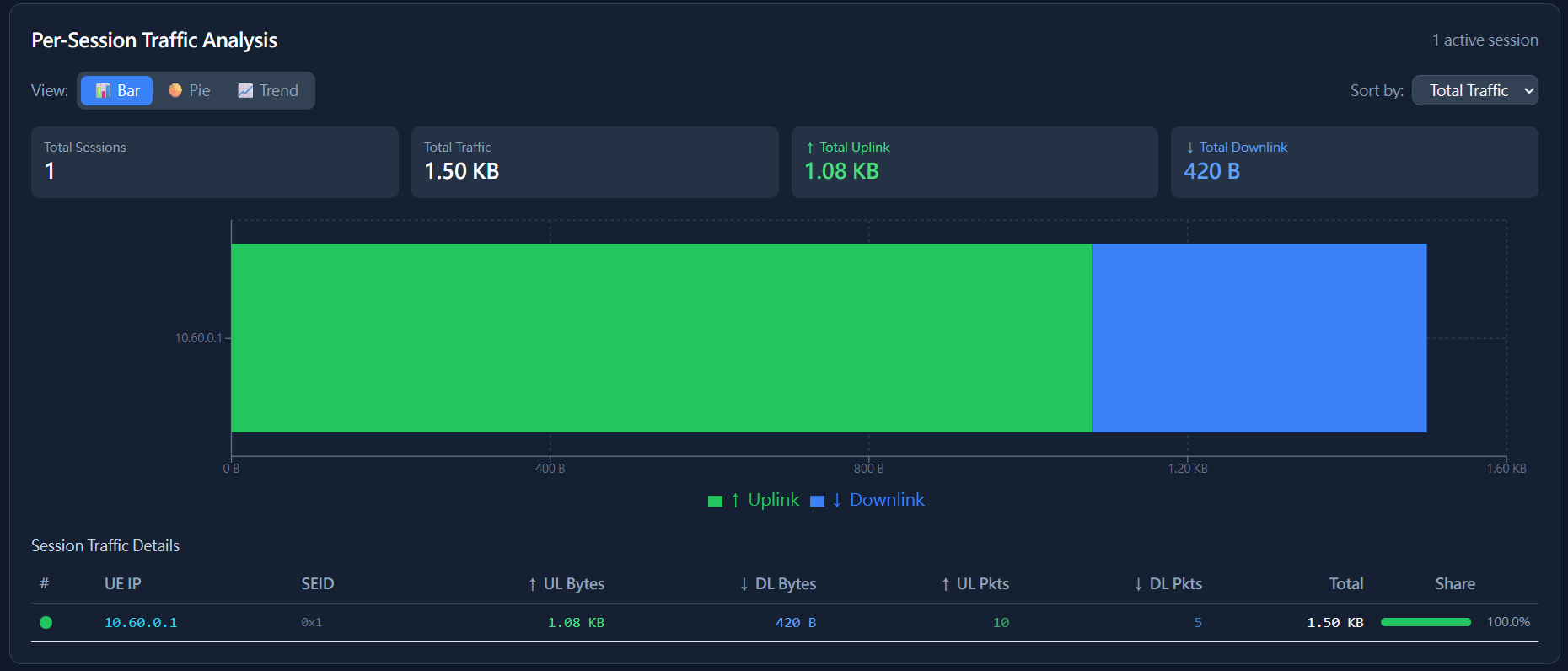Switch to the Trend view

(x=268, y=90)
